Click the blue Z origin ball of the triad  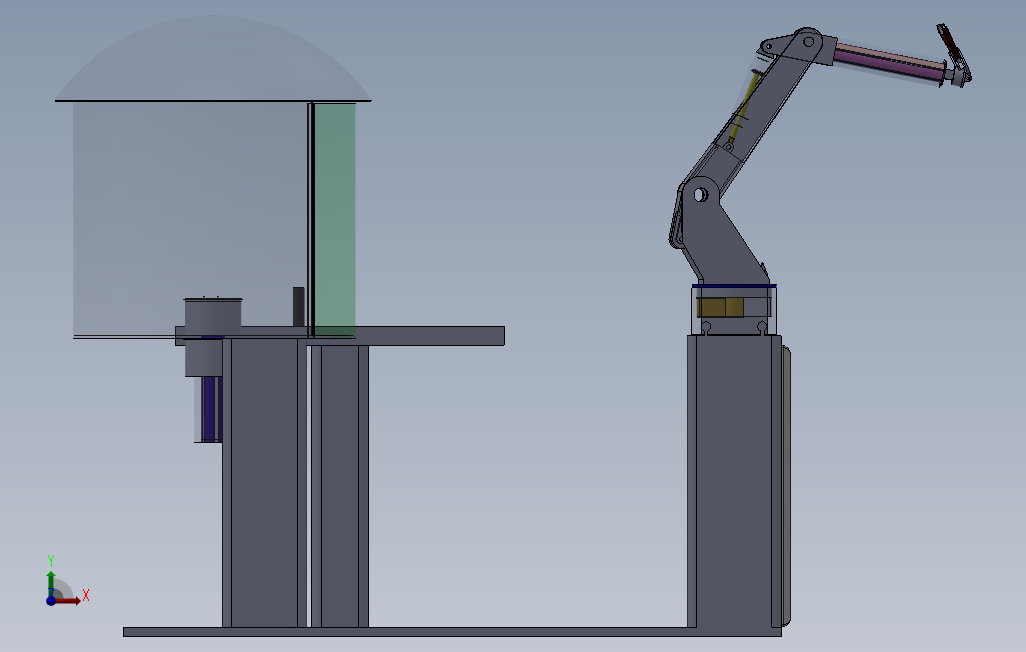pos(51,601)
